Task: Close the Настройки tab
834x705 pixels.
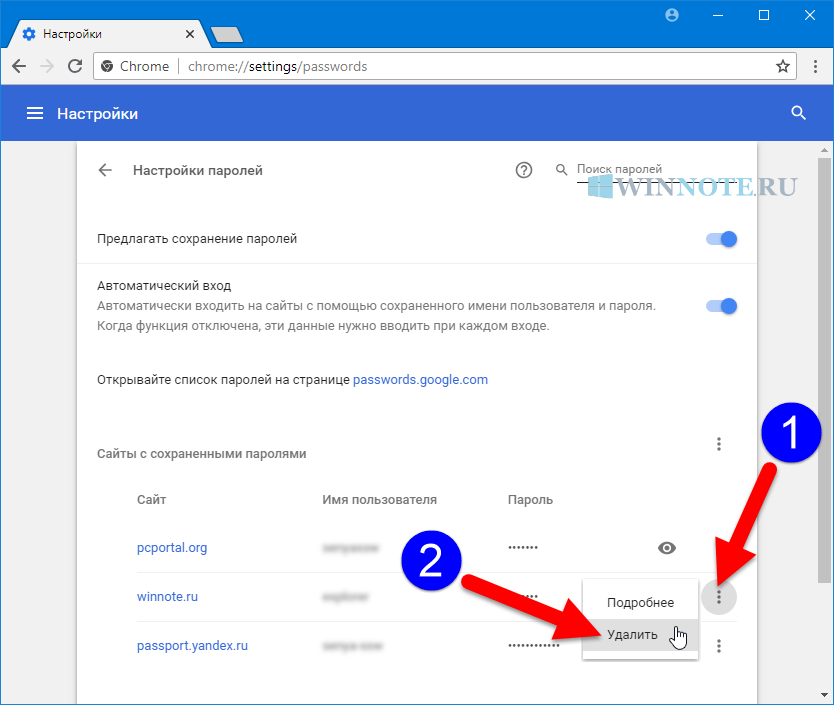Action: point(190,34)
